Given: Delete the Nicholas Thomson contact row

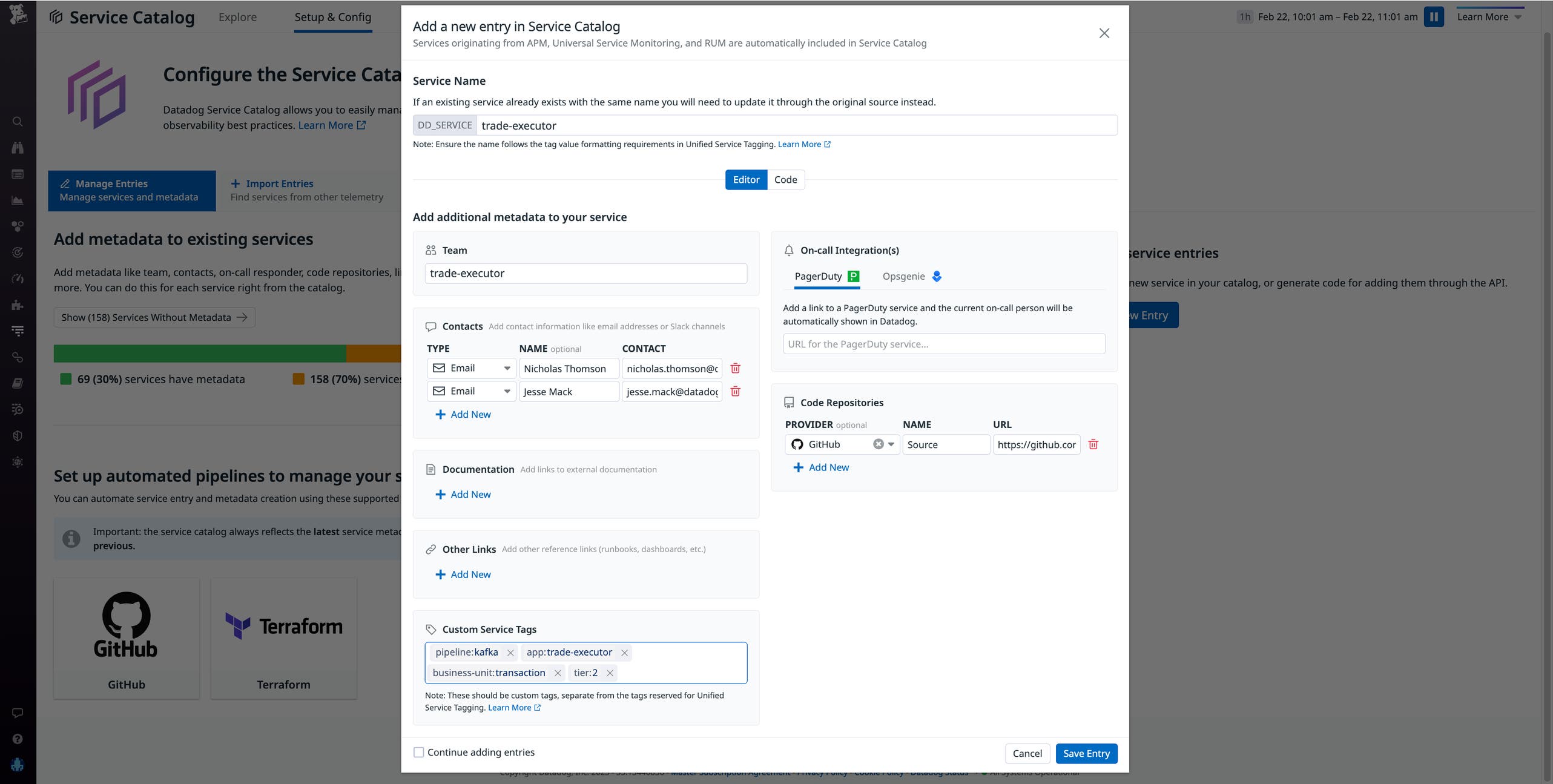Looking at the screenshot, I should 736,368.
